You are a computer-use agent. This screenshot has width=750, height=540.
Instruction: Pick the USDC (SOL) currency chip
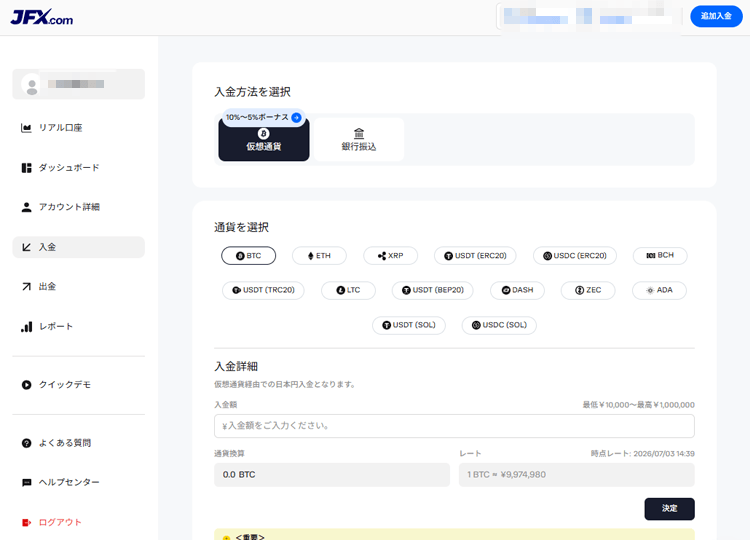tap(499, 325)
